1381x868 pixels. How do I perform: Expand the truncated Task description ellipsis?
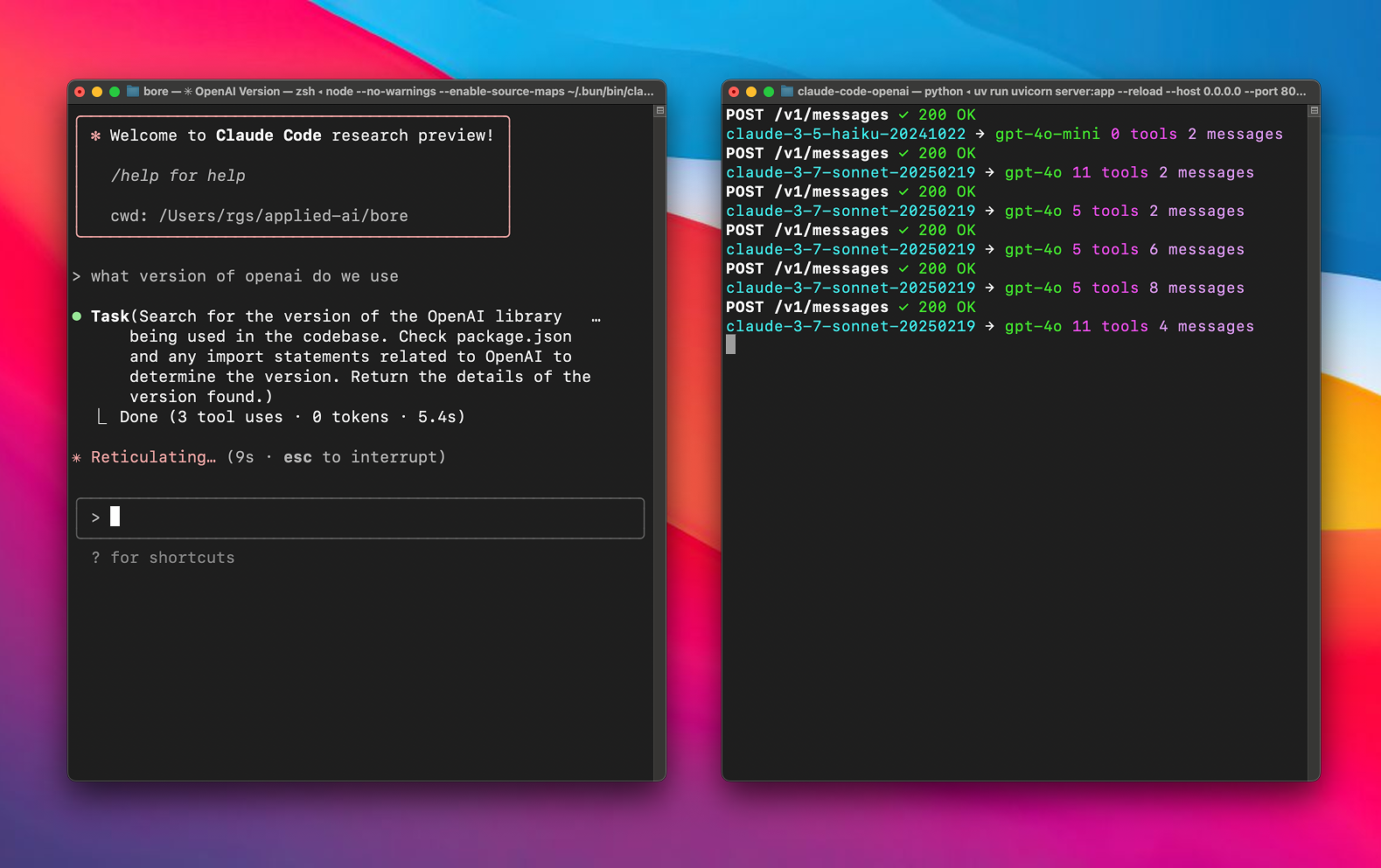596,318
